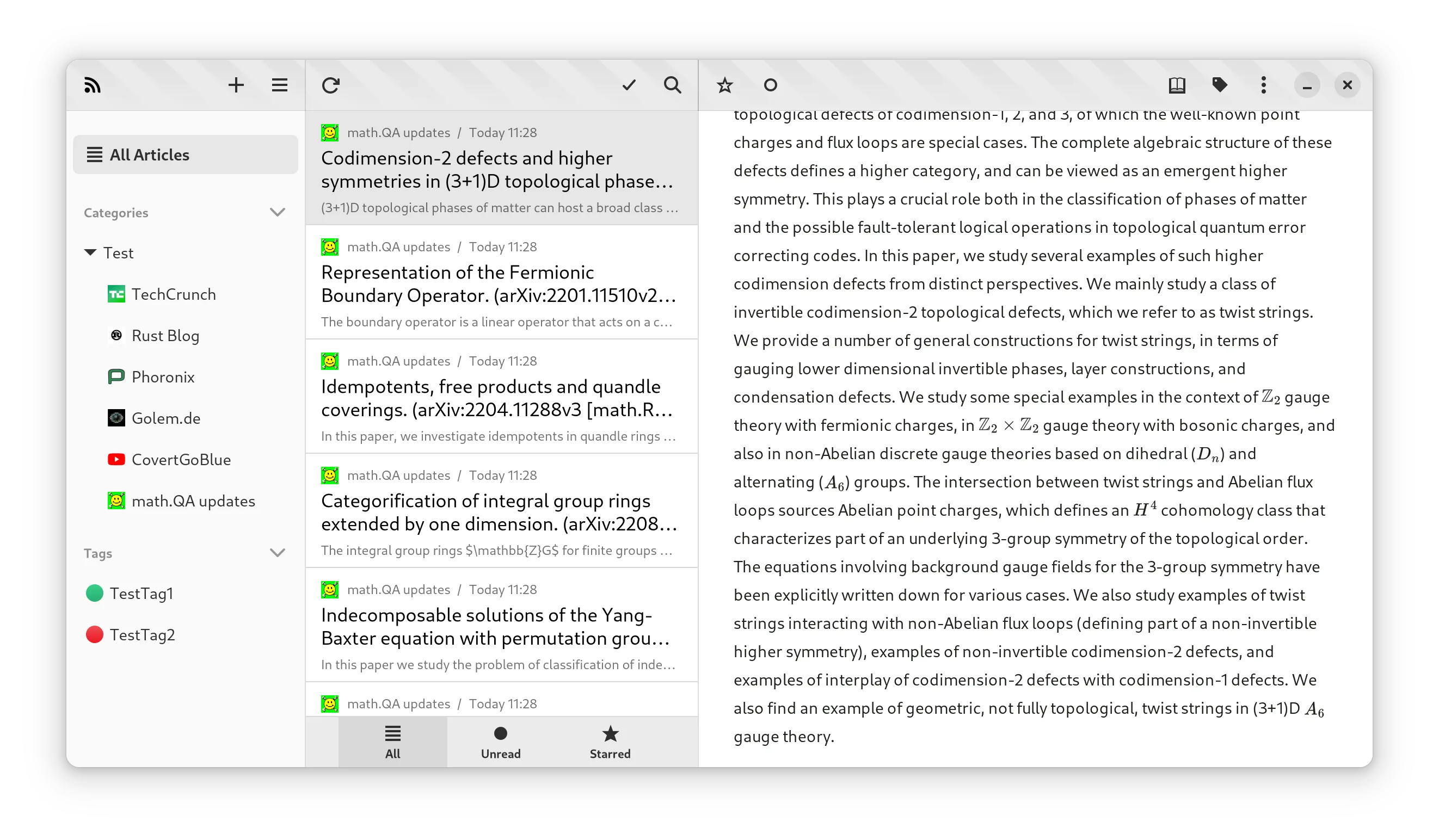Star the current article
Viewport: 1439px width, 840px height.
[724, 84]
